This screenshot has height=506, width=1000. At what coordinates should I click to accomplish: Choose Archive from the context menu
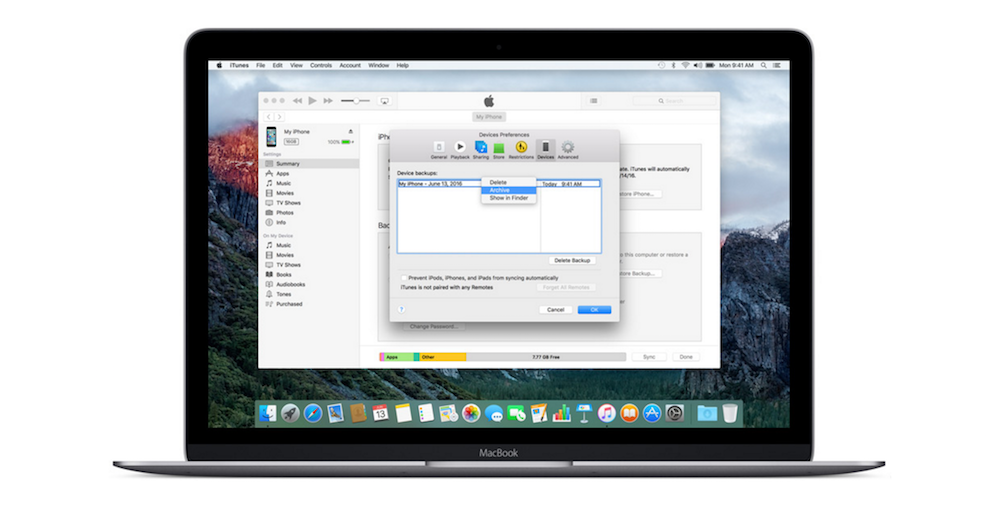coord(508,190)
